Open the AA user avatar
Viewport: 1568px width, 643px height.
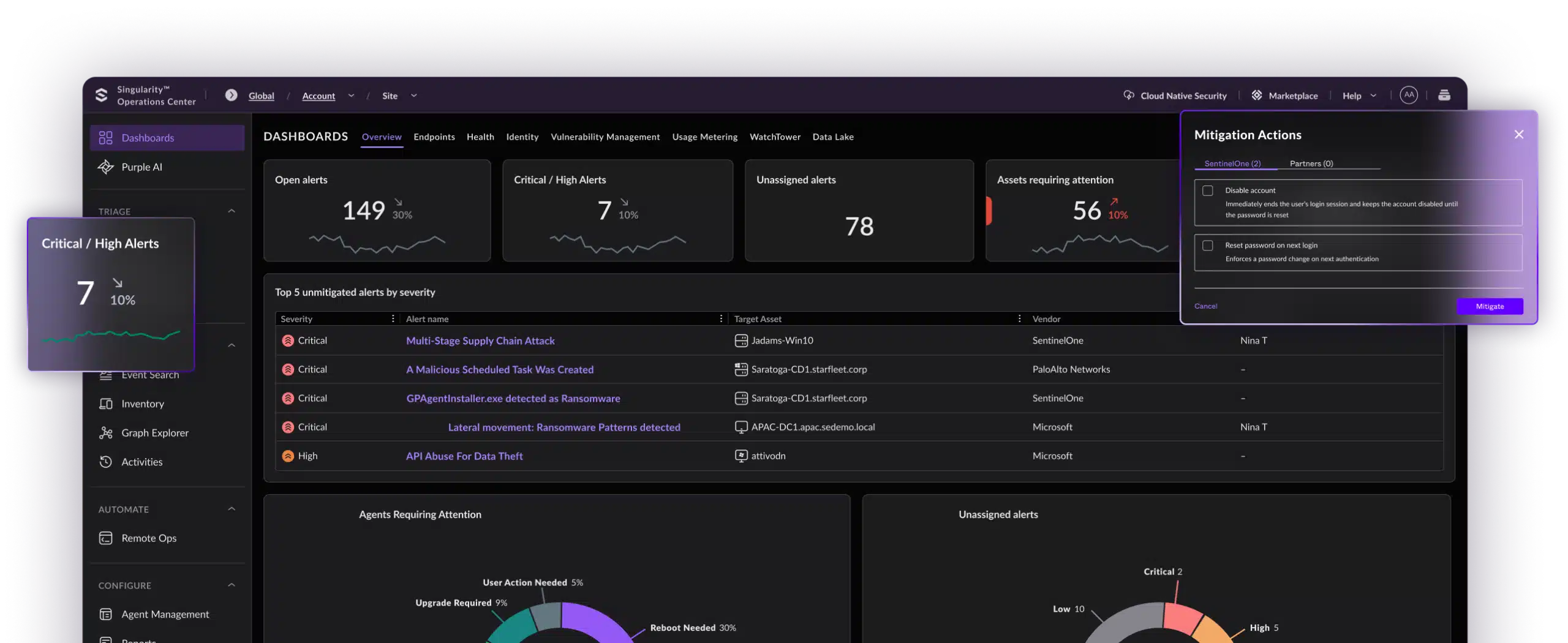tap(1409, 95)
